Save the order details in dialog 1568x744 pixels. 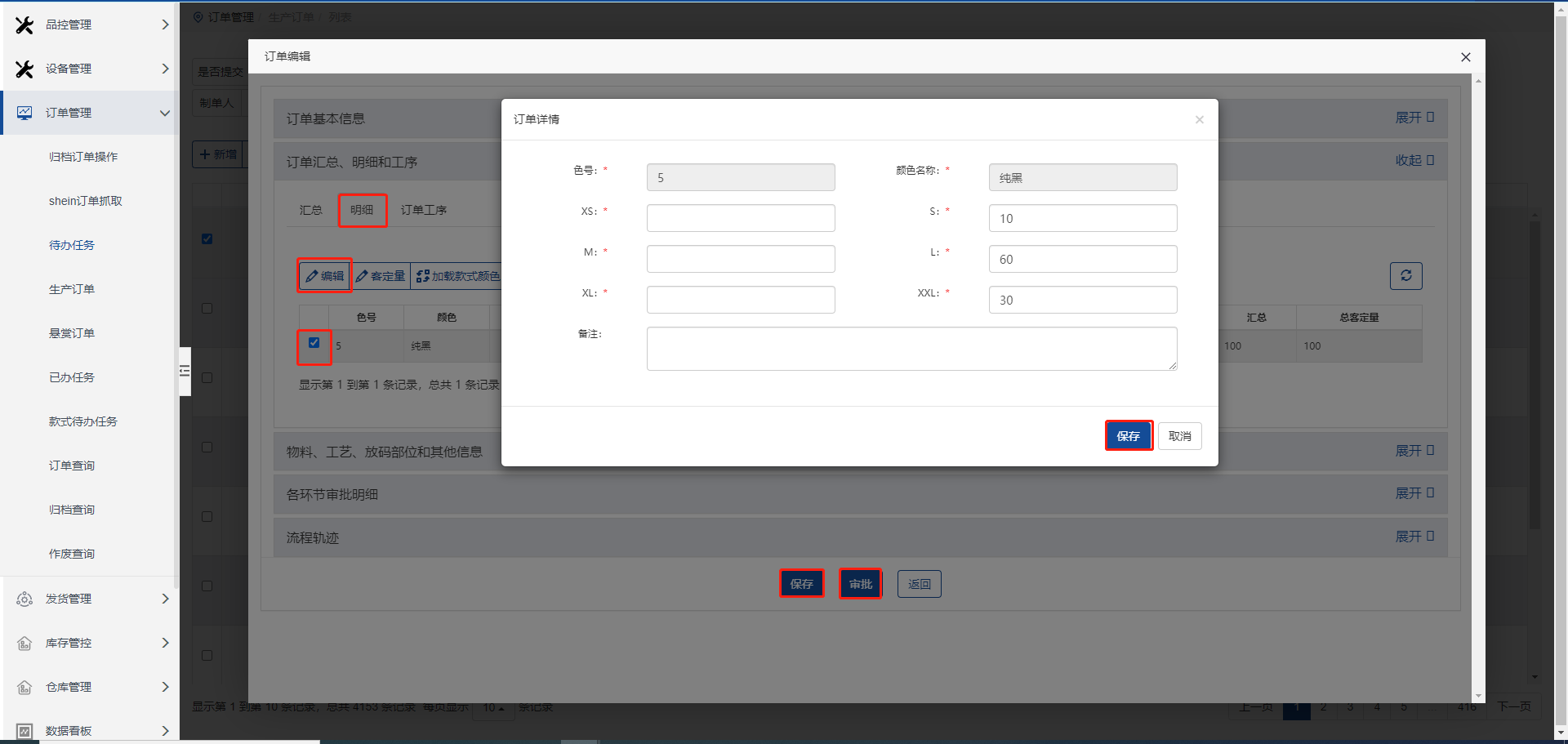click(1128, 436)
